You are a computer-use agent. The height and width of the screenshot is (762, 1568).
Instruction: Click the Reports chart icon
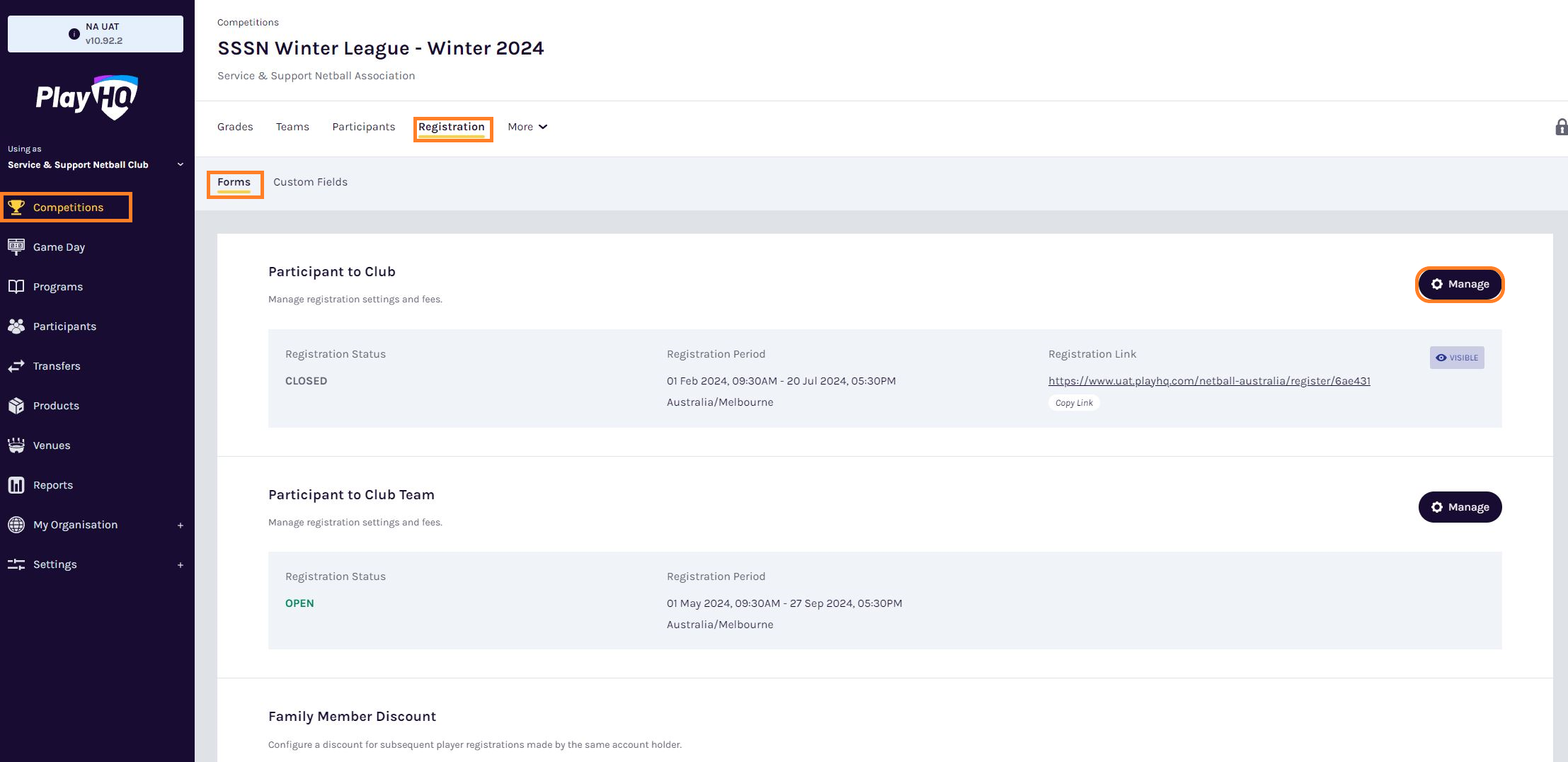click(x=16, y=485)
